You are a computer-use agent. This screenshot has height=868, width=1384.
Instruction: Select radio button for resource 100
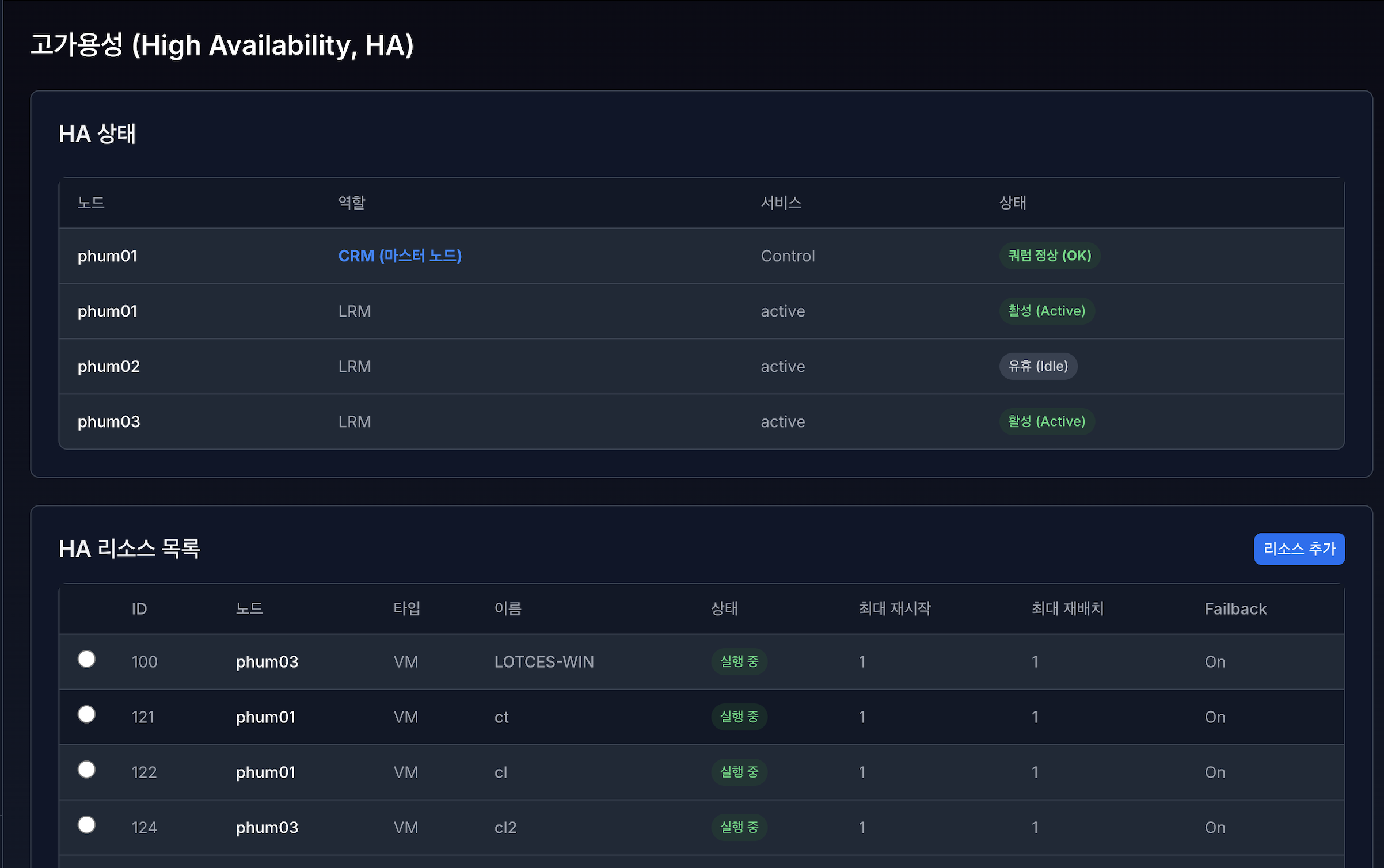[86, 659]
